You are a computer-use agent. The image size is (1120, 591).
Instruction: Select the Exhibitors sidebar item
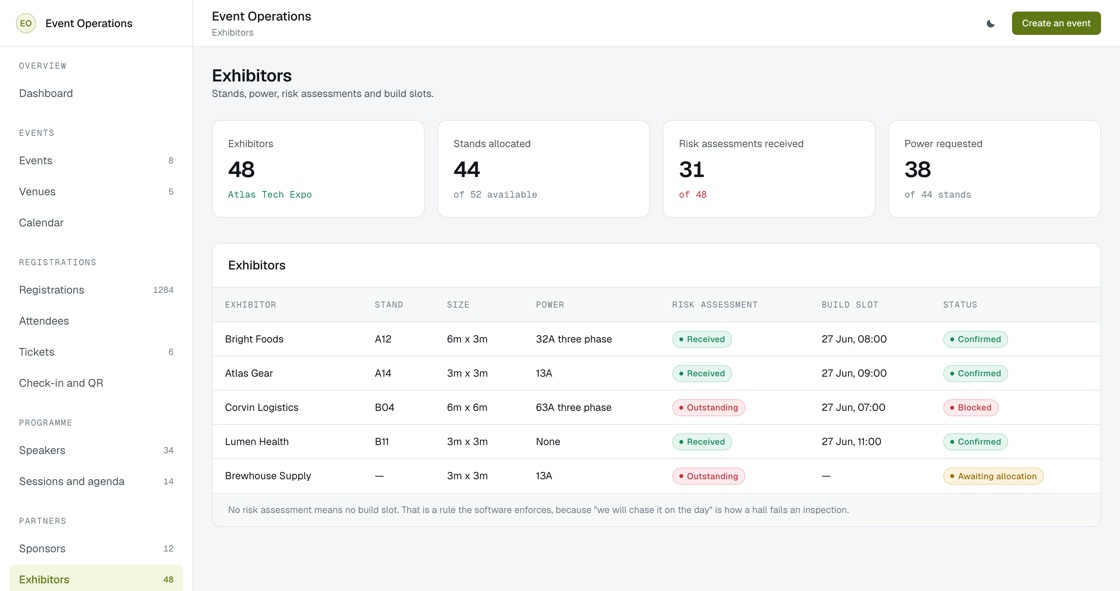[x=96, y=580]
